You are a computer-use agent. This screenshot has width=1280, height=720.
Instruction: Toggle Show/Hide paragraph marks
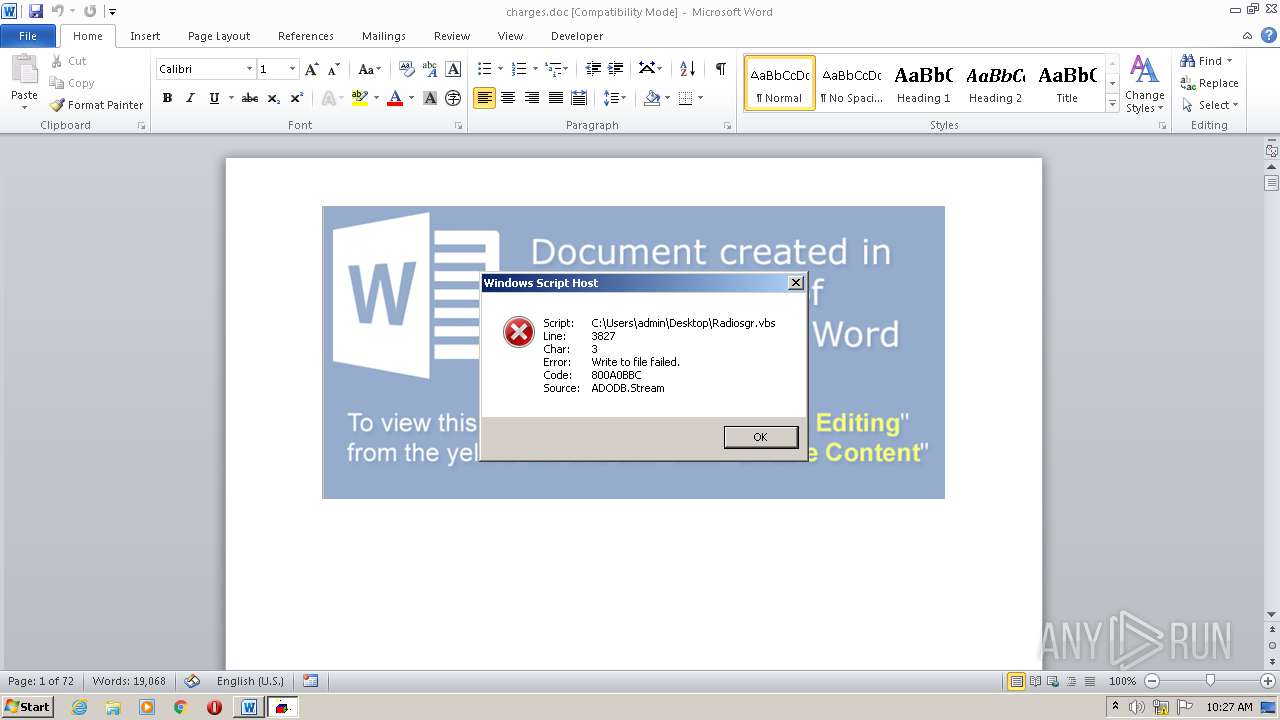[x=720, y=68]
